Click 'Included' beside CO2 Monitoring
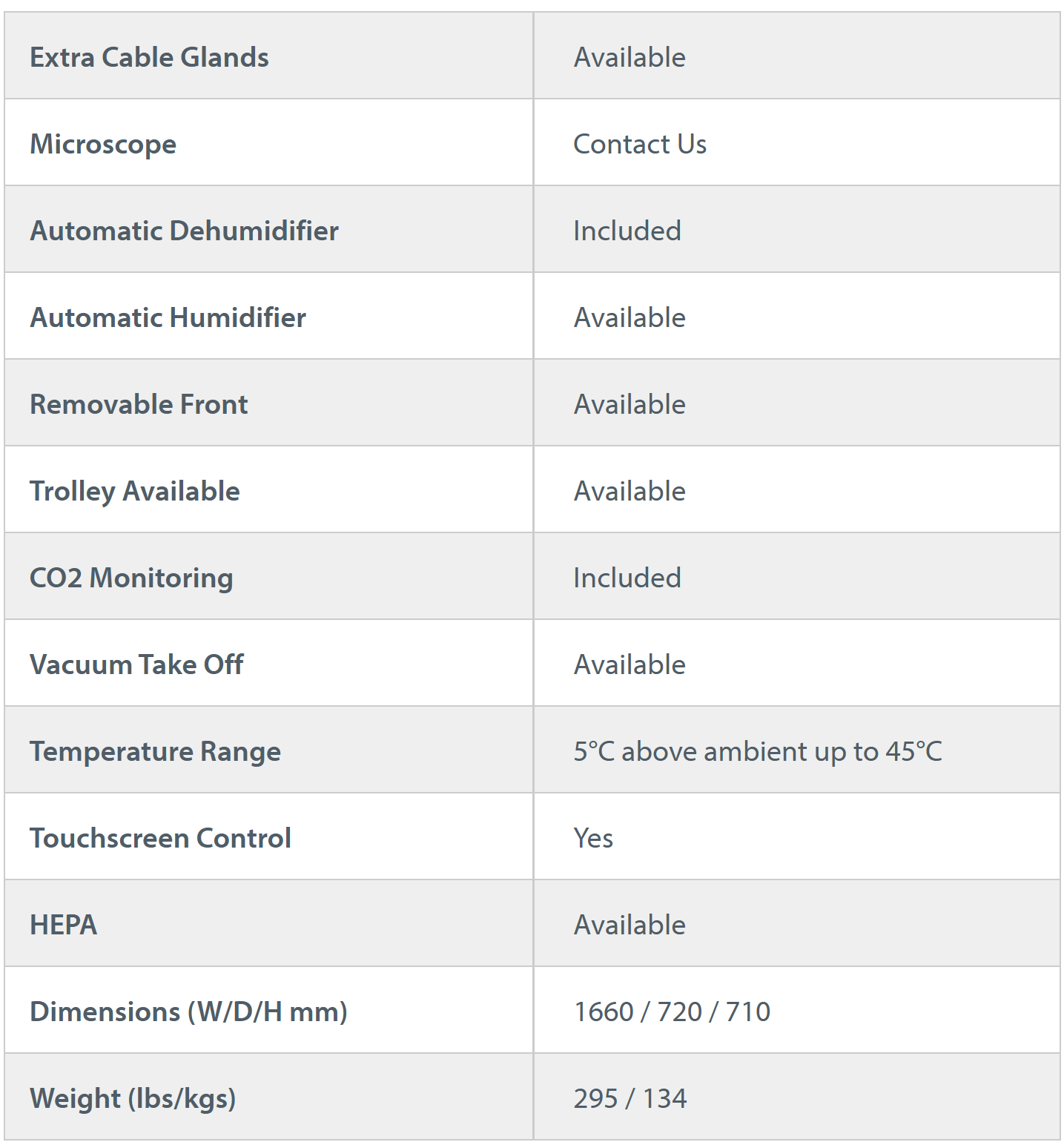The image size is (1064, 1142). click(x=627, y=578)
